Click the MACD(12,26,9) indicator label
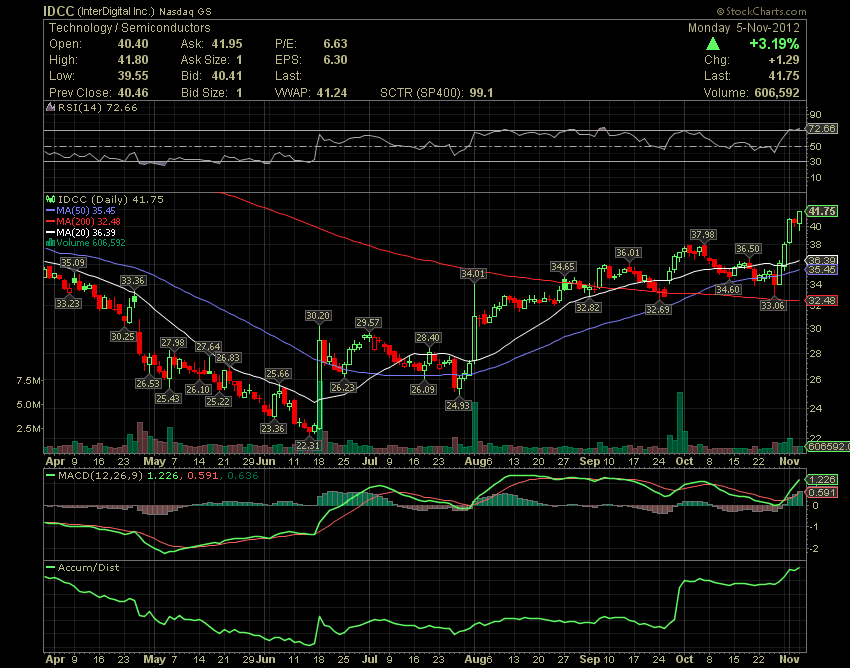 tap(101, 476)
